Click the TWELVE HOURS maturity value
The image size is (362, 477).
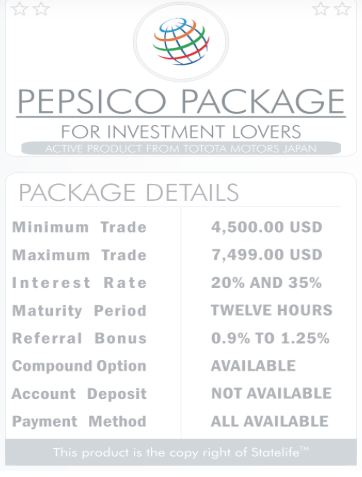point(272,310)
